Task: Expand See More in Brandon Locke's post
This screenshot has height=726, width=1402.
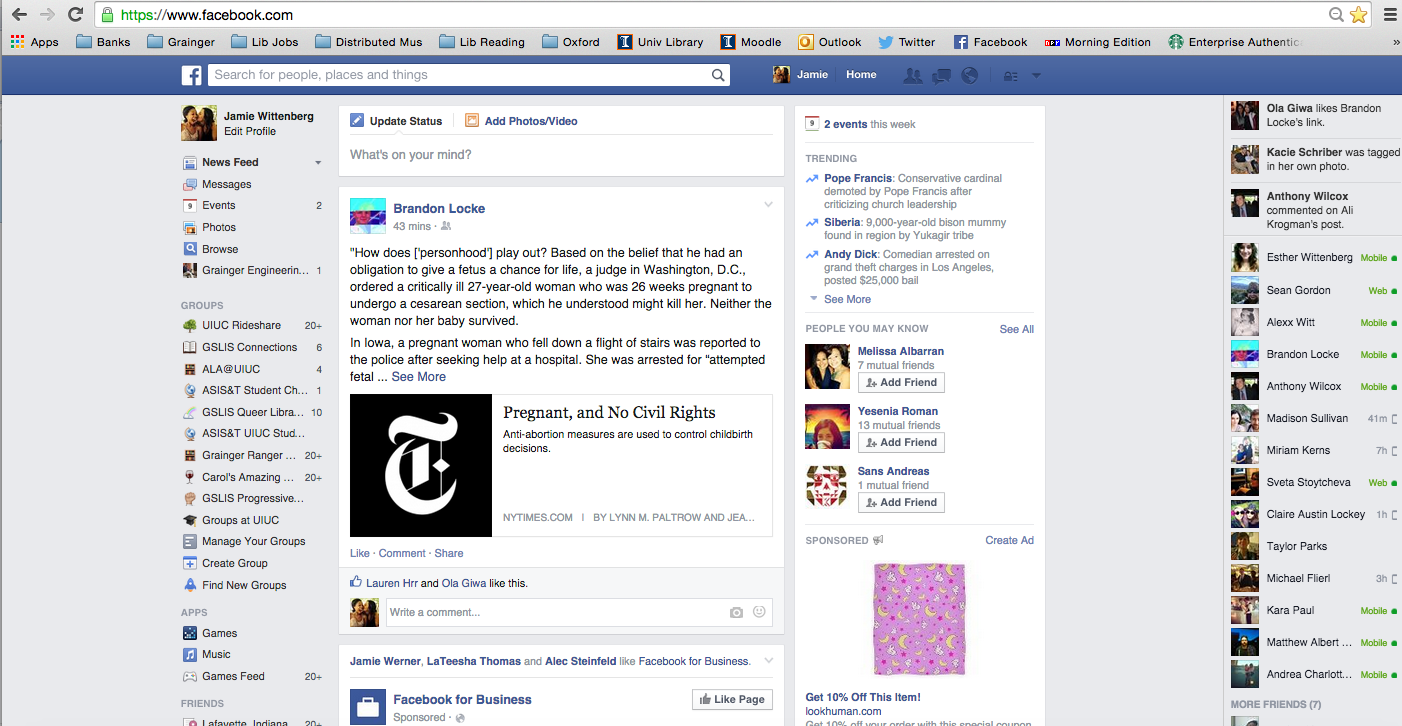Action: [x=418, y=377]
